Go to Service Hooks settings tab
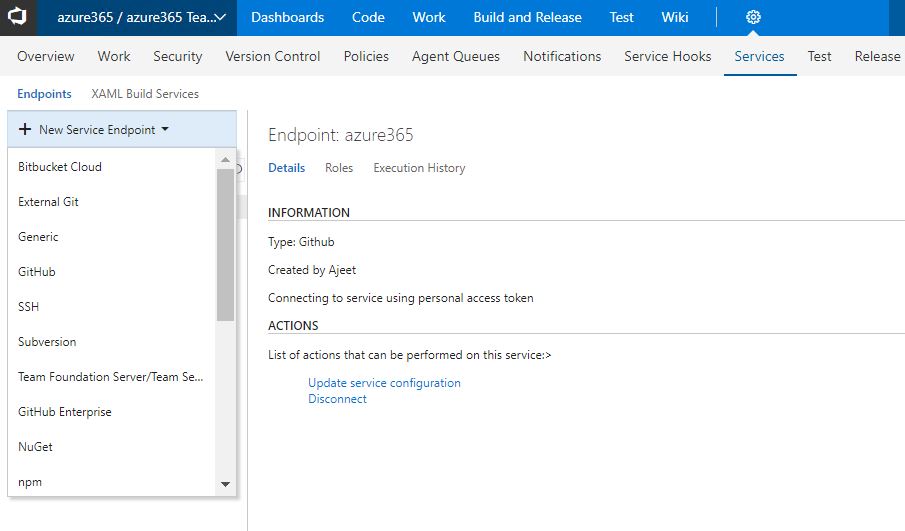Image resolution: width=905 pixels, height=531 pixels. 668,56
